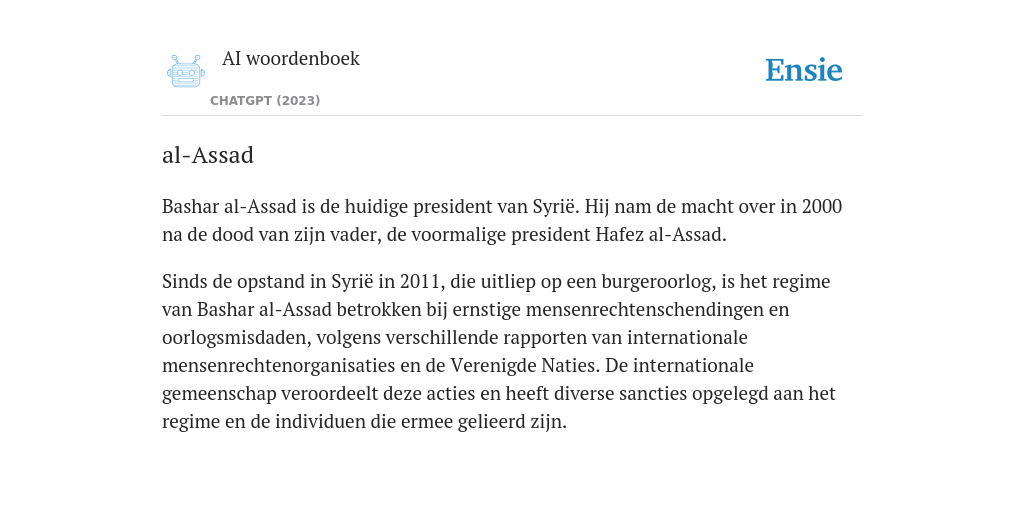1024x512 pixels.
Task: Open the AI woordenboek author title
Action: (291, 58)
